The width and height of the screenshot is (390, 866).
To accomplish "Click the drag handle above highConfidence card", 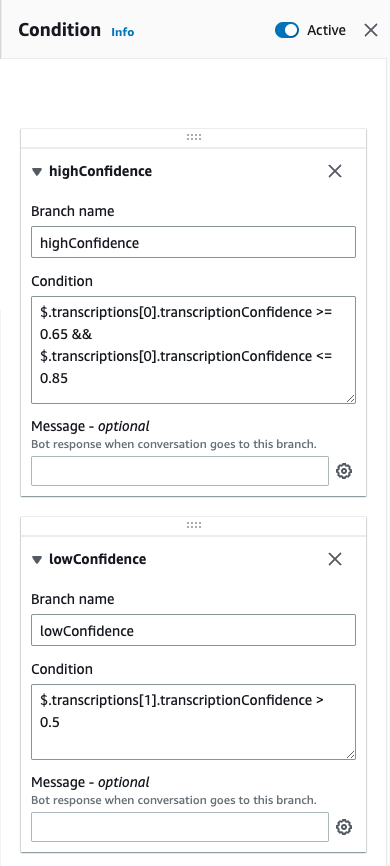I will [193, 138].
